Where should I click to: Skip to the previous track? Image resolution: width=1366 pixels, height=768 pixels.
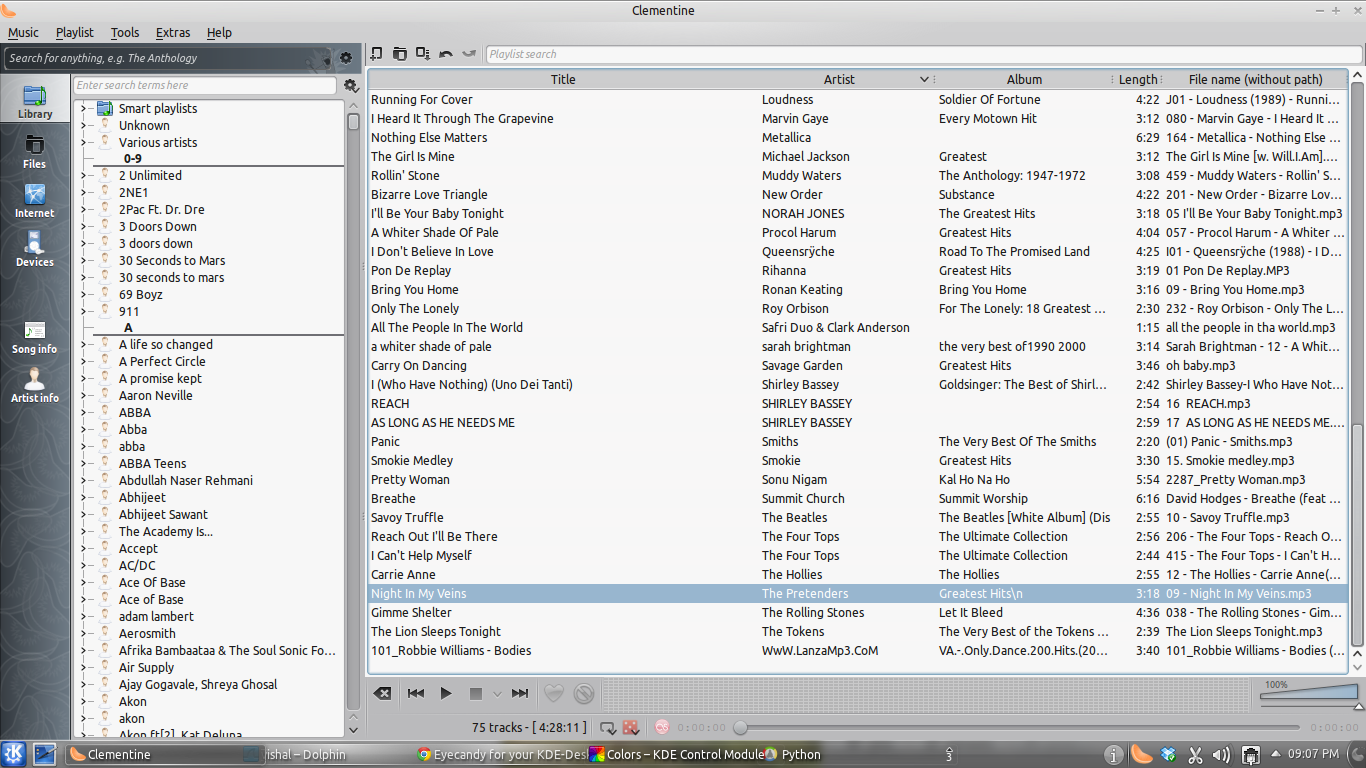click(x=416, y=693)
